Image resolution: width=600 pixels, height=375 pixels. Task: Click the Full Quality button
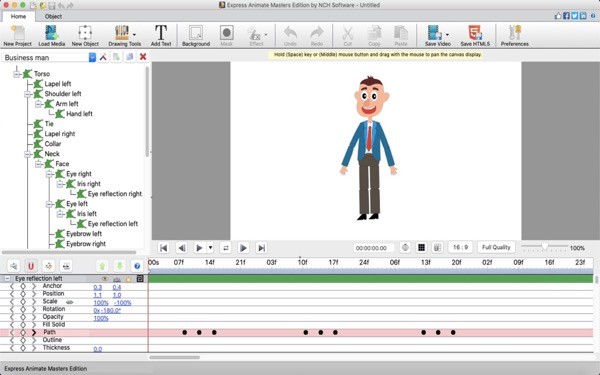pyautogui.click(x=496, y=247)
